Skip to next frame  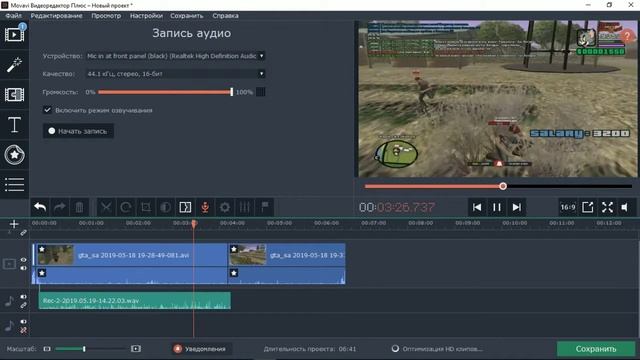pyautogui.click(x=516, y=207)
